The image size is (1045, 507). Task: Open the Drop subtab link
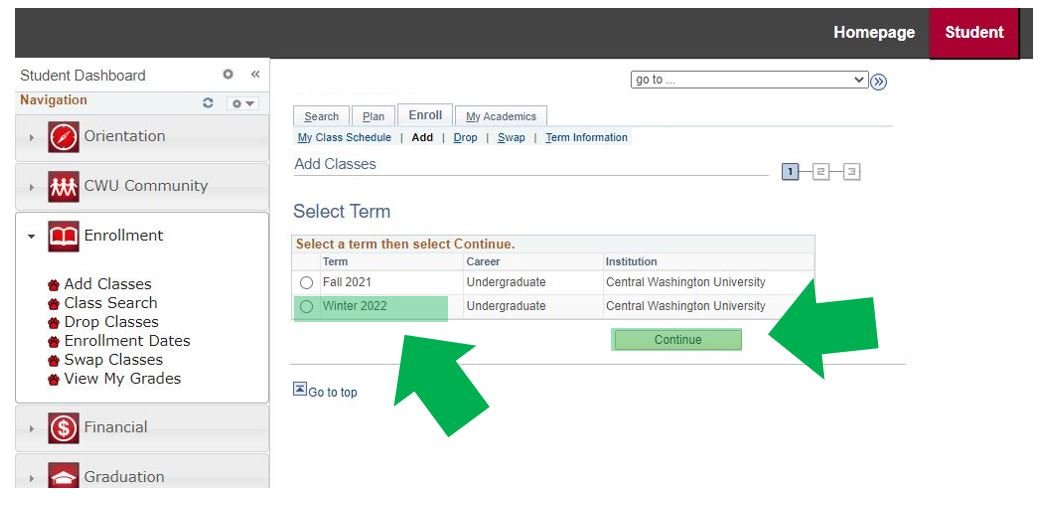tap(465, 137)
